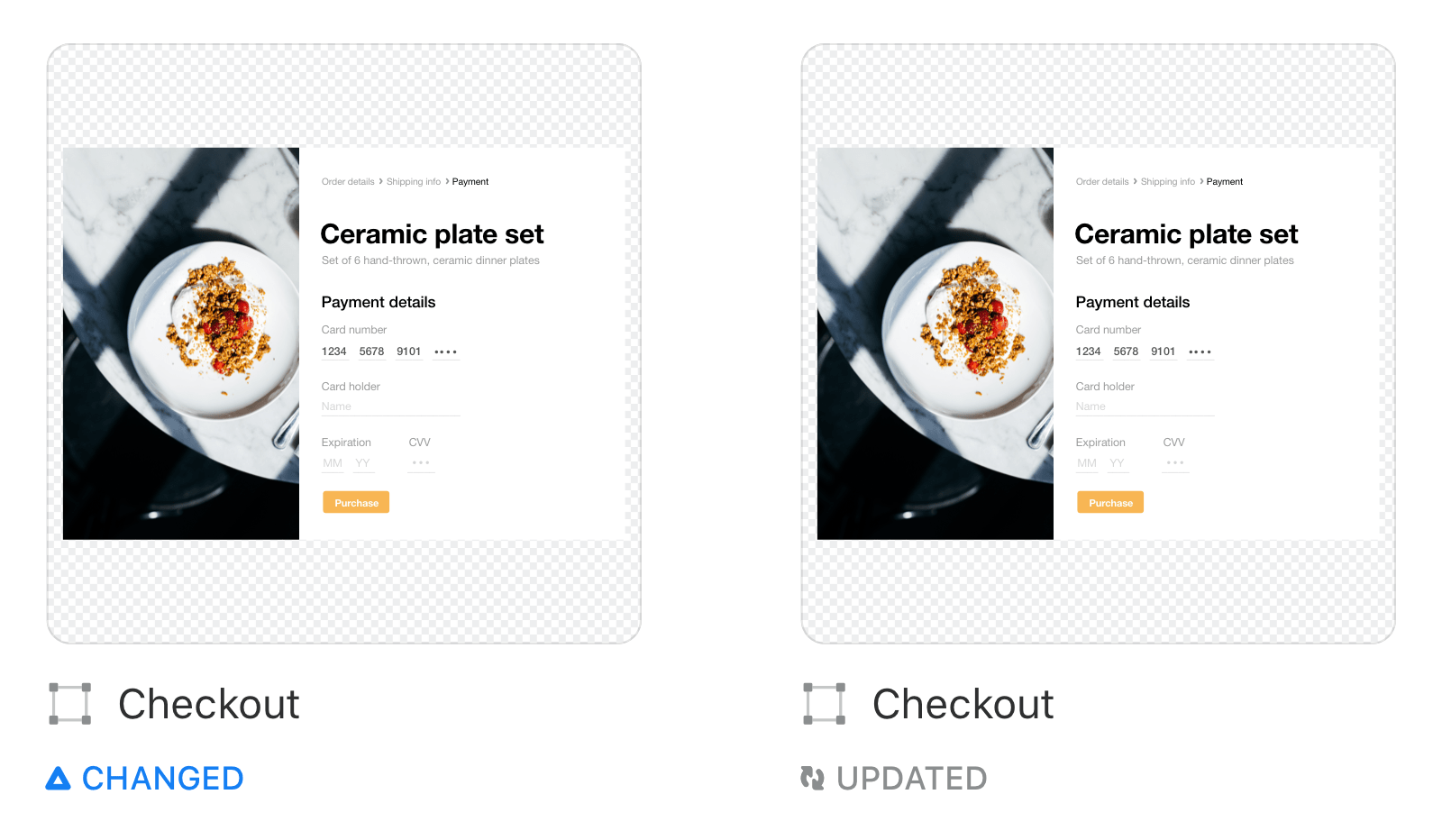
Task: Click the UPDATED sync arrows icon
Action: coord(812,778)
